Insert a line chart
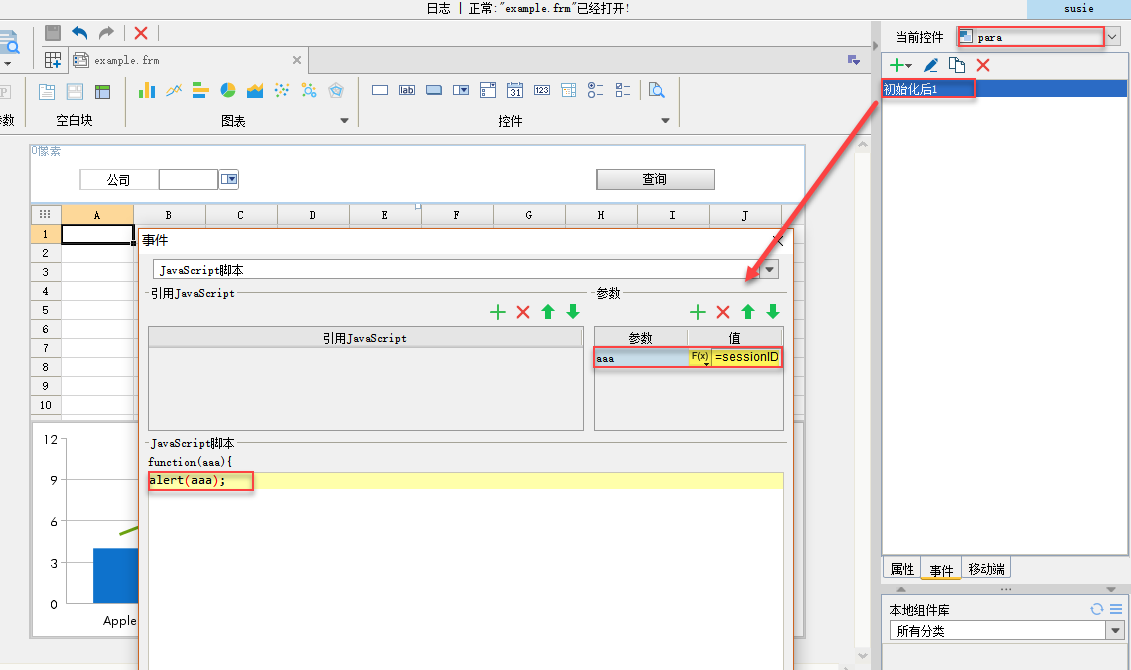The height and width of the screenshot is (670, 1131). click(174, 90)
